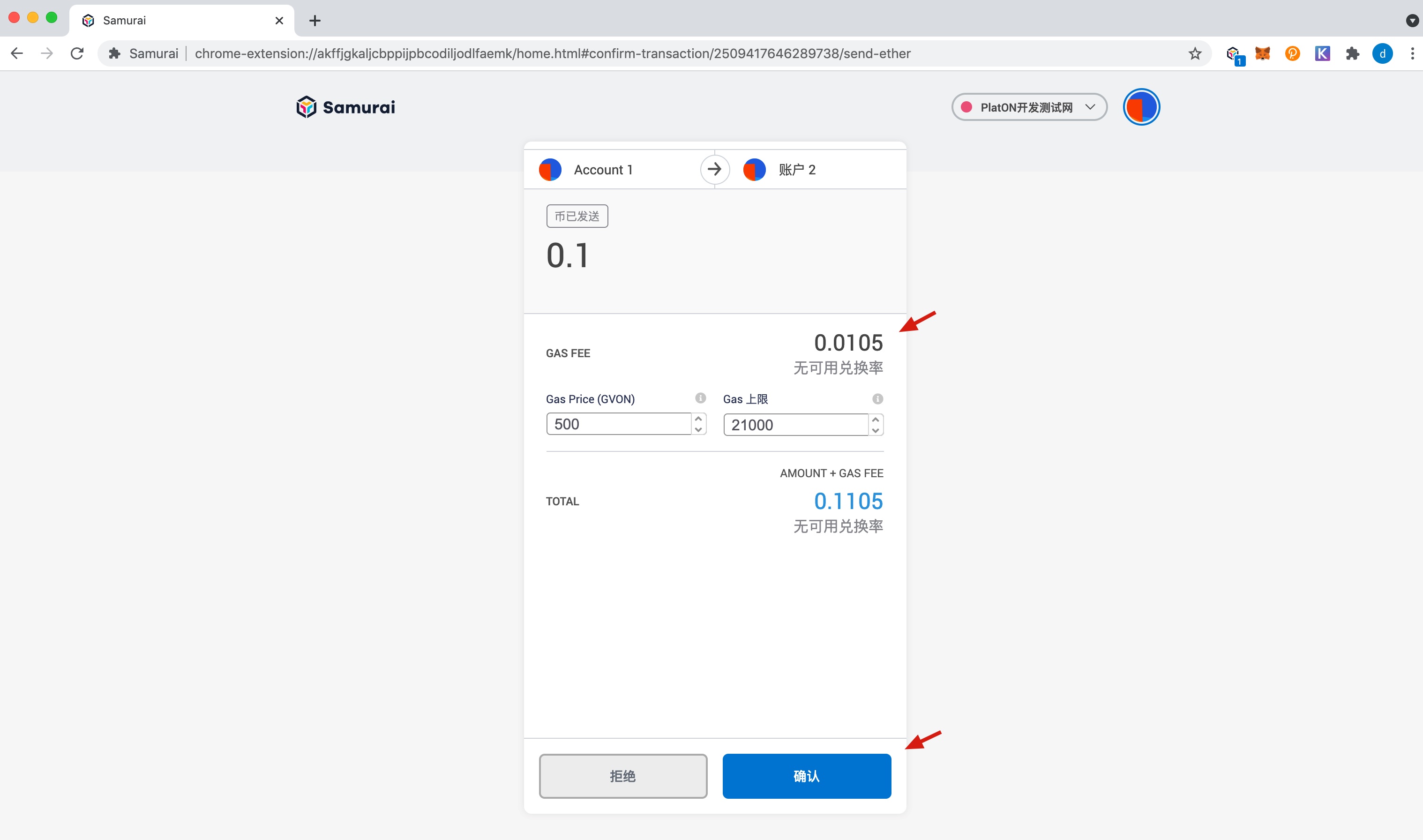Image resolution: width=1423 pixels, height=840 pixels.
Task: Open the orange P extension icon
Action: click(x=1292, y=53)
